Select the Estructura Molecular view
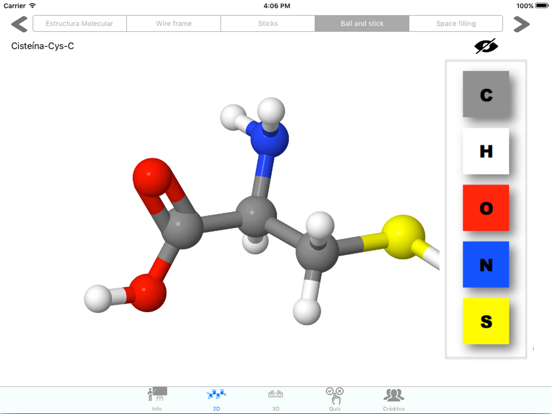 [x=80, y=24]
